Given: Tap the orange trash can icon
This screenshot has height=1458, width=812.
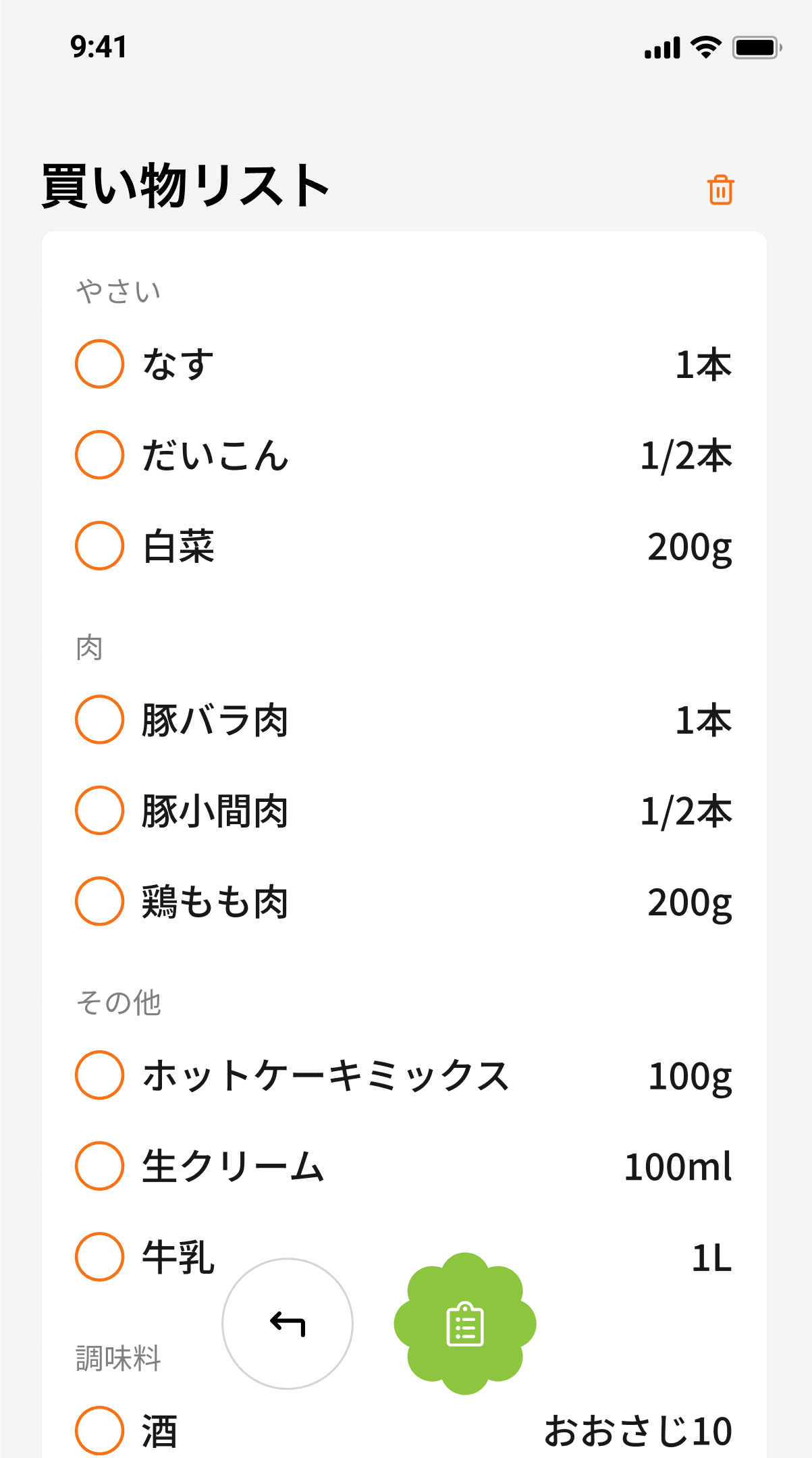Looking at the screenshot, I should pyautogui.click(x=720, y=190).
